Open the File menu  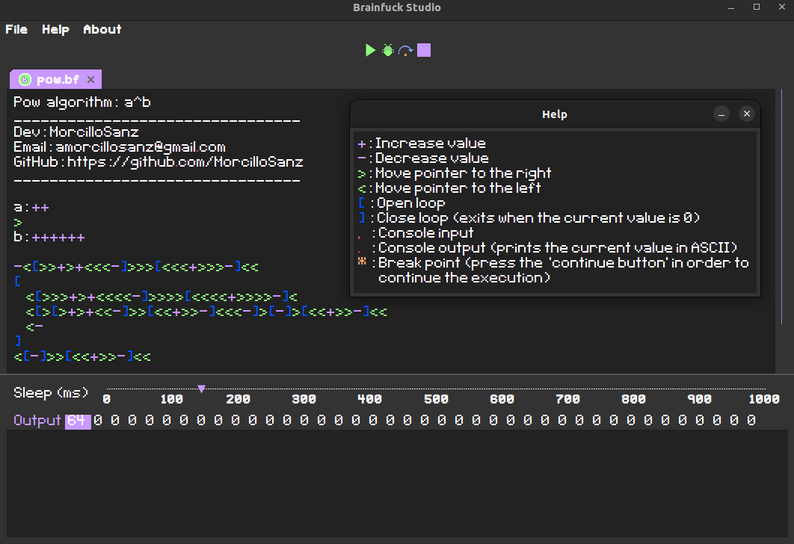pos(16,29)
